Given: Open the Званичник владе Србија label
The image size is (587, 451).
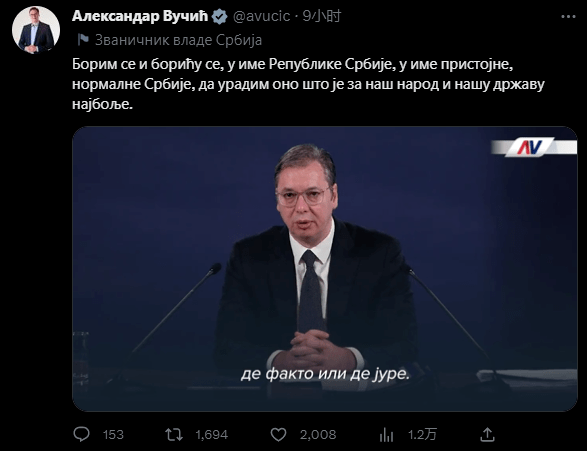Looking at the screenshot, I should (178, 40).
